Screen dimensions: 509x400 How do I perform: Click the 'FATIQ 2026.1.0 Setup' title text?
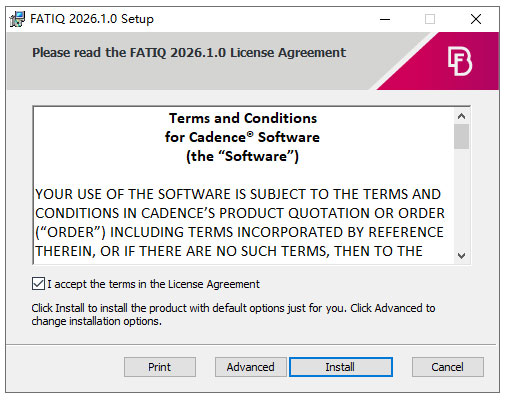pyautogui.click(x=92, y=19)
